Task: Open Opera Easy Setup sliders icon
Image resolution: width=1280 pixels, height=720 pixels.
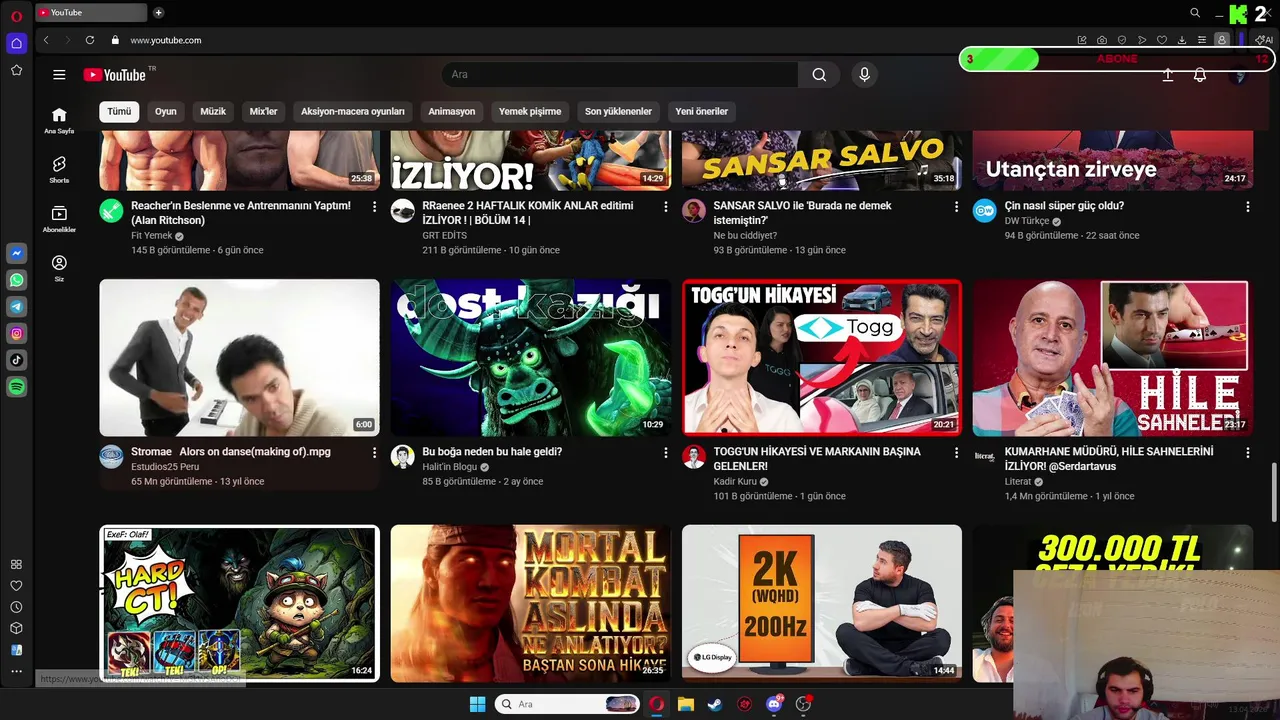Action: 1202,40
